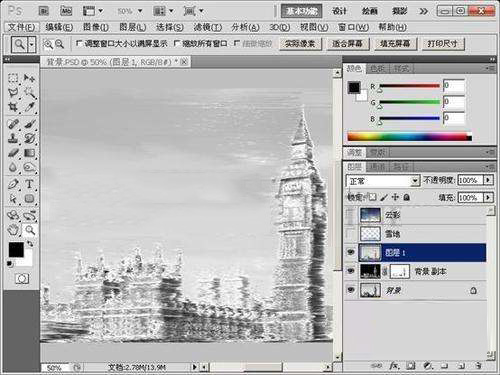The height and width of the screenshot is (375, 500).
Task: Select the Clone Stamp tool
Action: pyautogui.click(x=13, y=138)
